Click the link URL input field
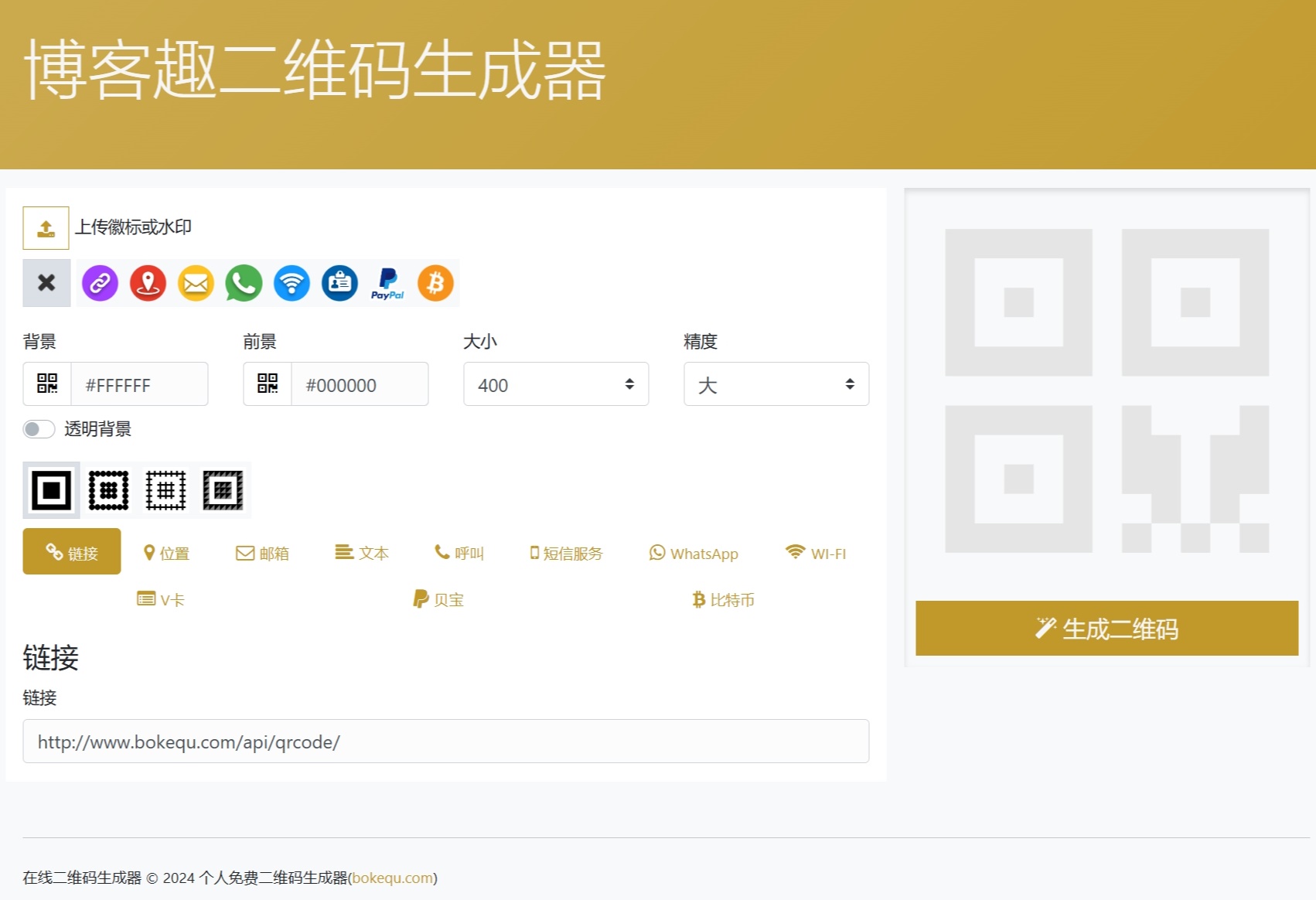The image size is (1316, 900). point(446,741)
